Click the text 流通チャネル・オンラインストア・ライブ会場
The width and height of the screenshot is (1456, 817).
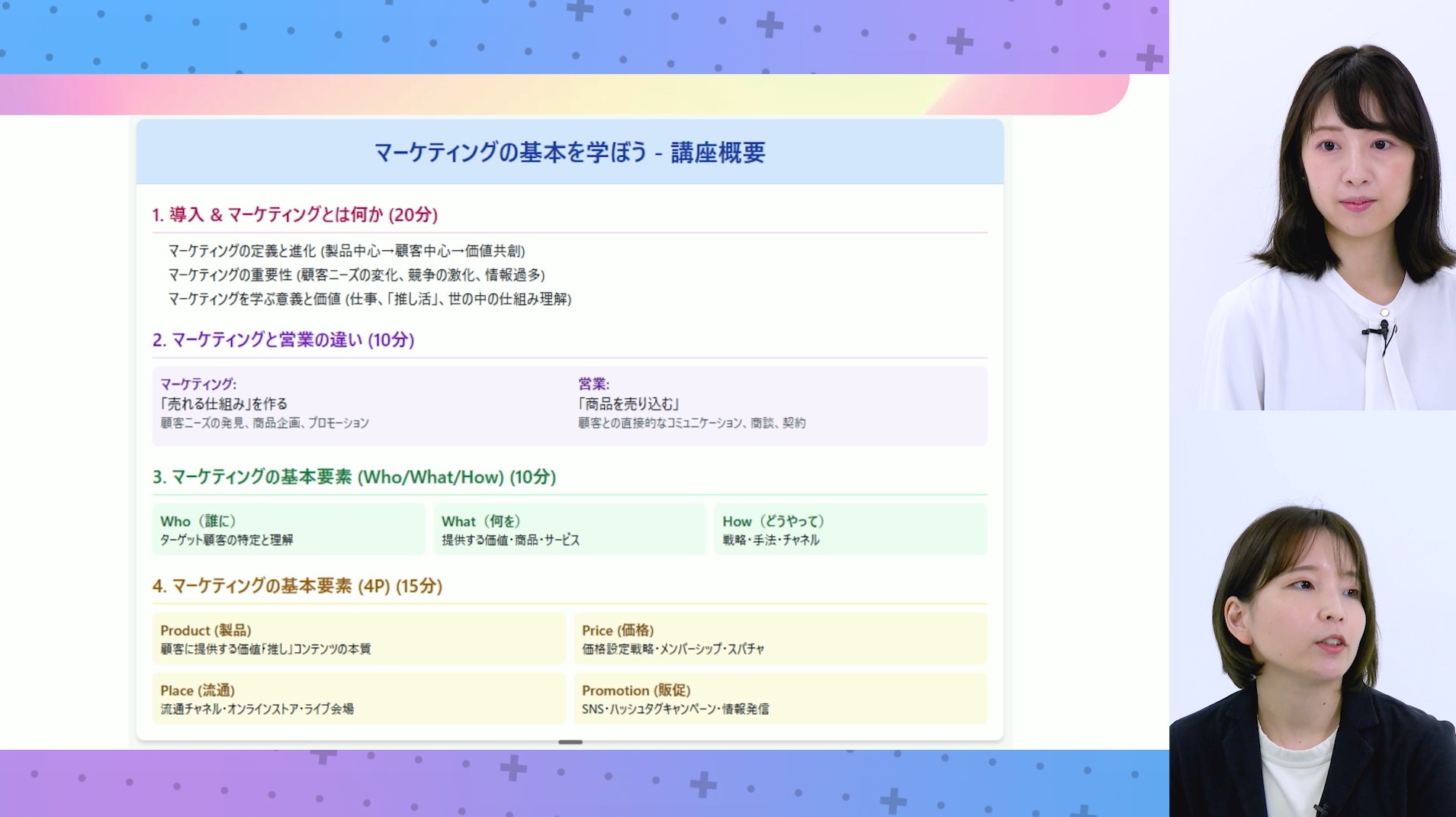point(257,709)
